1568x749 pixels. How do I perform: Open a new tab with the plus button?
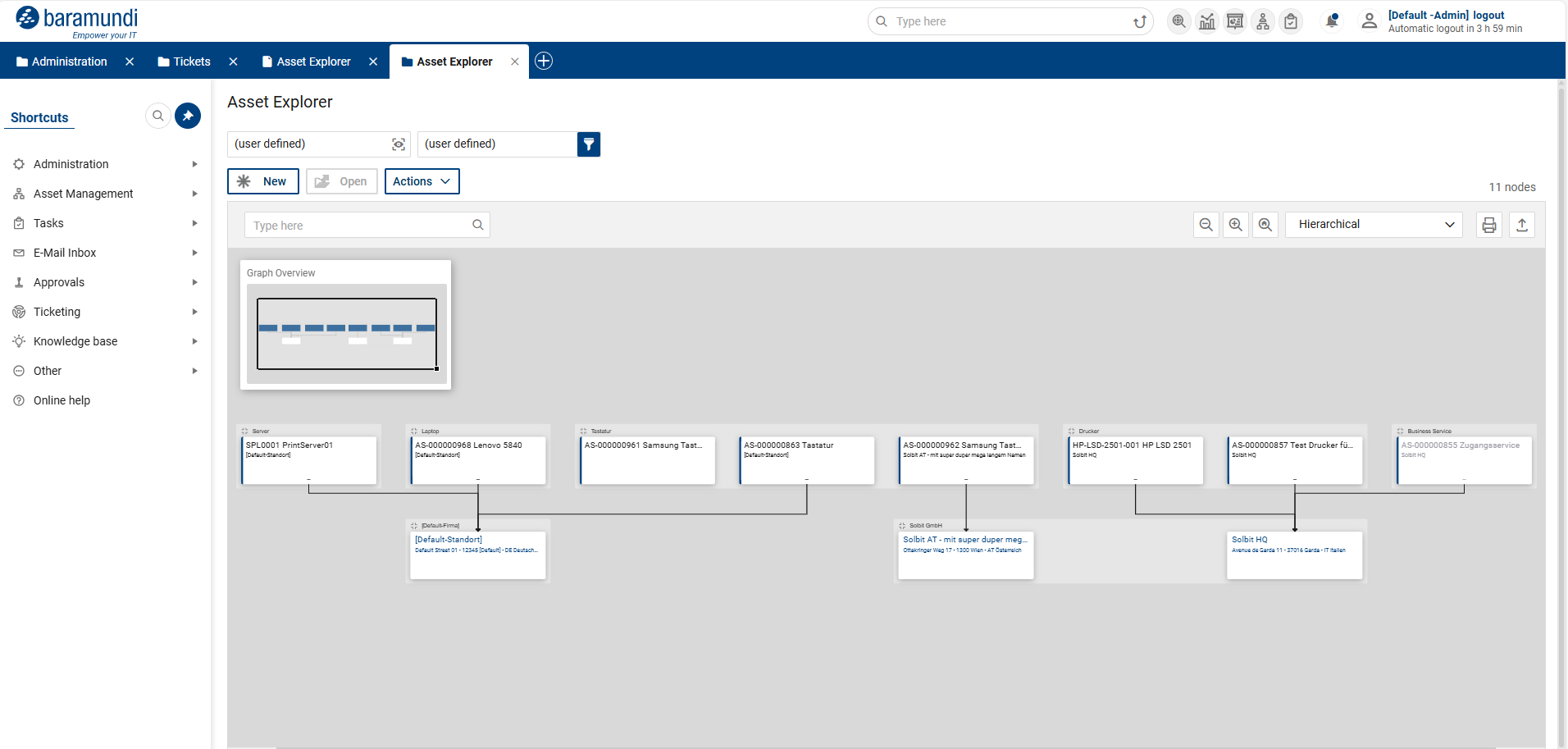[543, 61]
